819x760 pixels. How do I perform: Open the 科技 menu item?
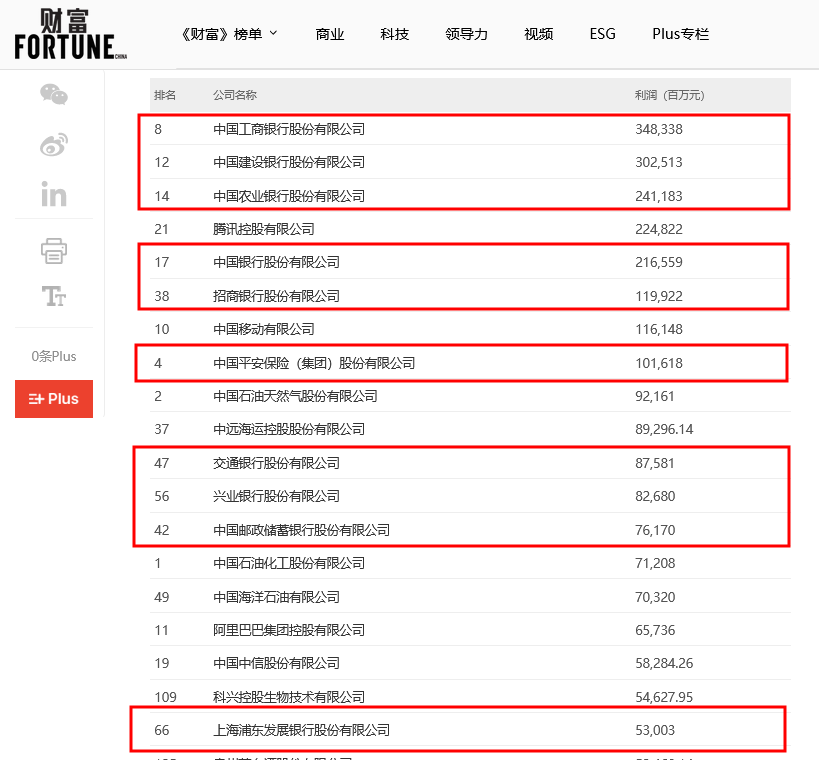[394, 34]
